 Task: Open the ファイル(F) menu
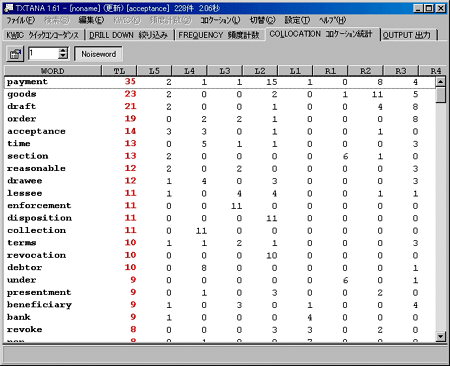pos(20,20)
